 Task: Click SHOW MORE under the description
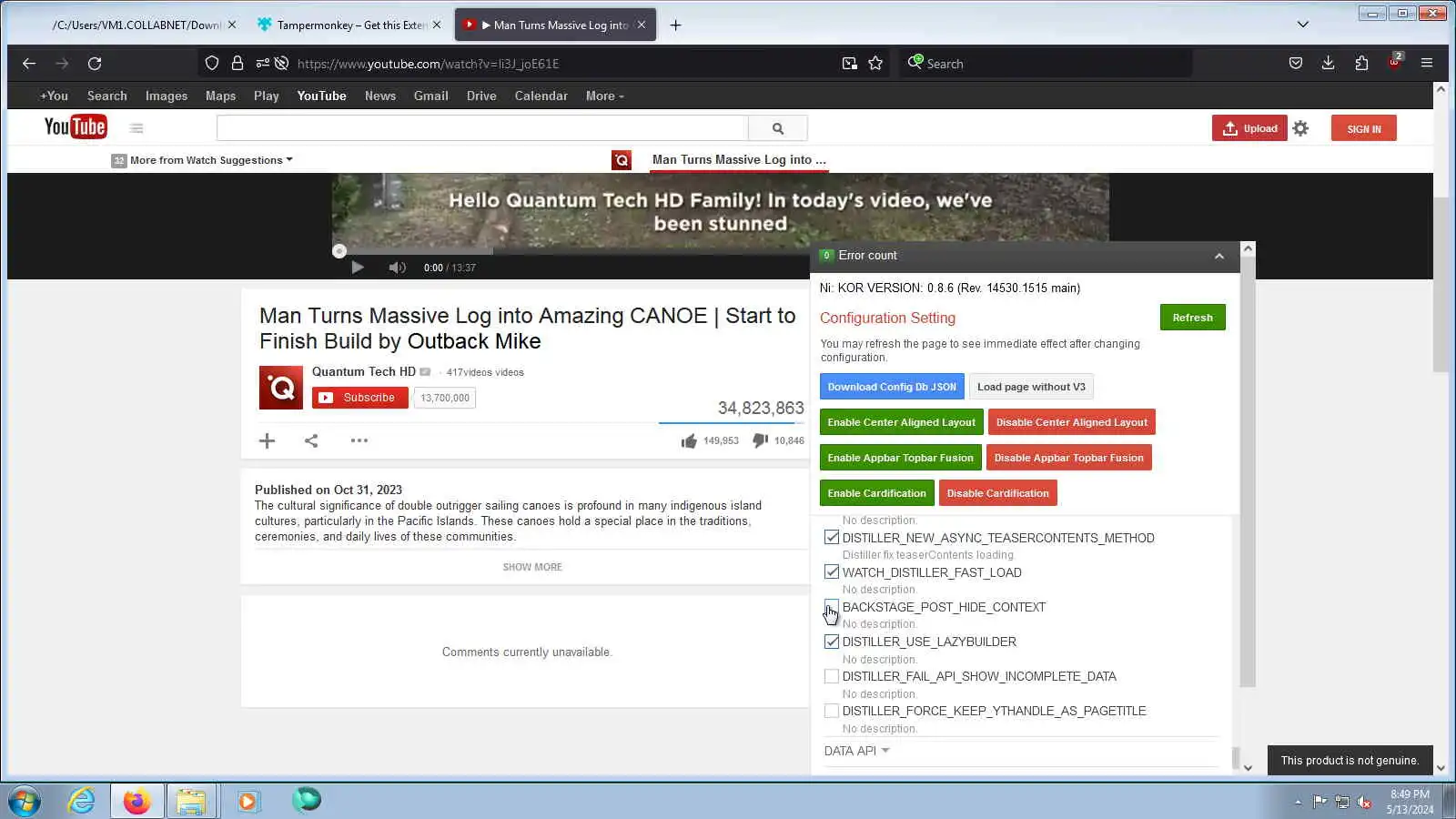click(532, 567)
